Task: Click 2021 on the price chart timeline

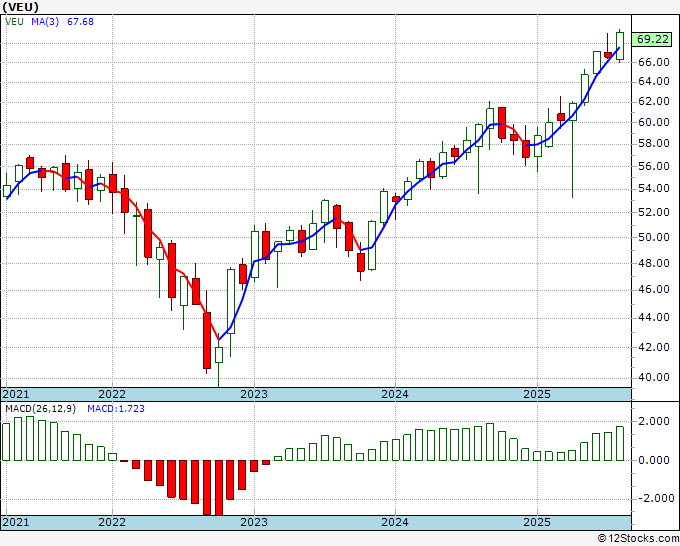Action: click(16, 394)
